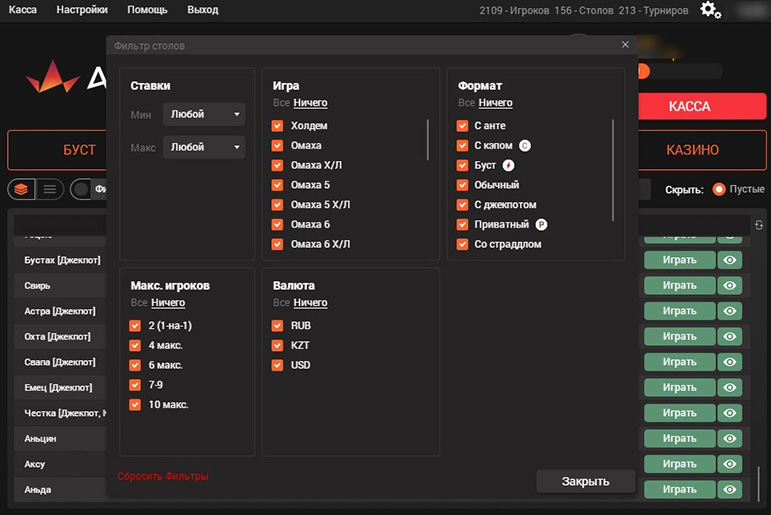Uncheck the Холдем game checkbox
The height and width of the screenshot is (515, 771).
(x=278, y=126)
